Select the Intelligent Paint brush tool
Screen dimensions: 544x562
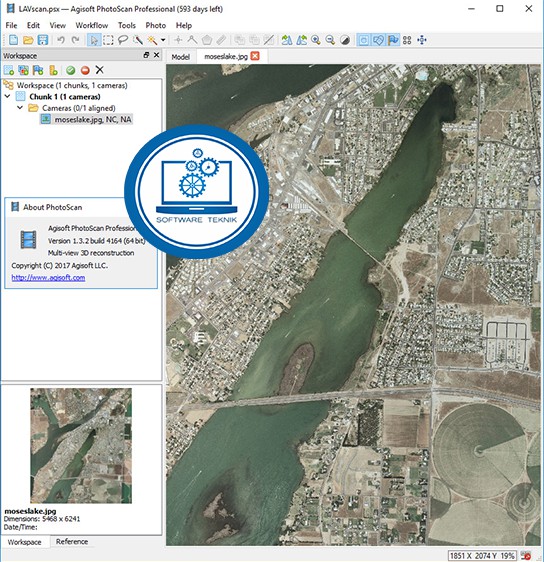(138, 40)
